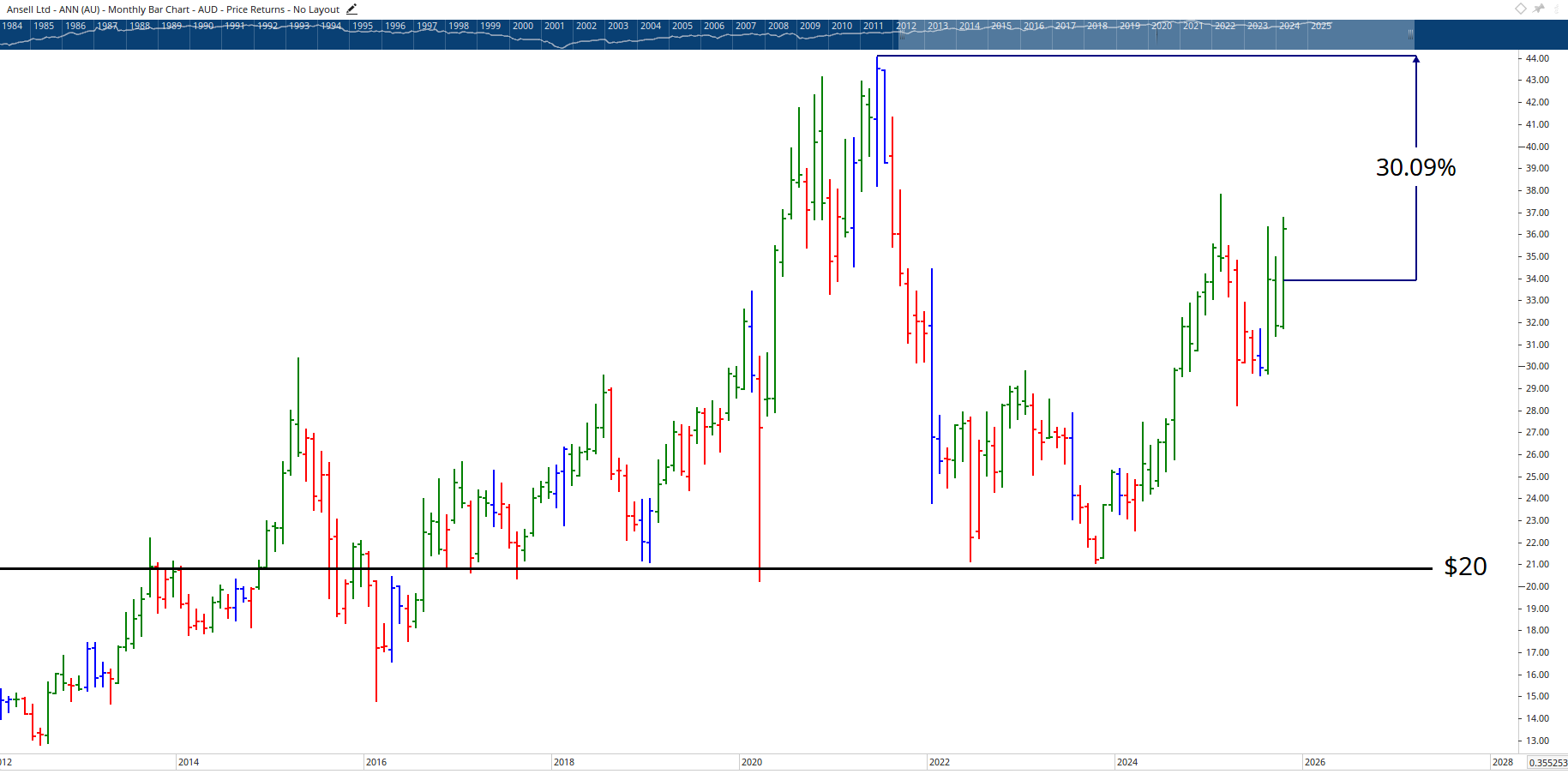Click the 30.09% annotation label
Screen dimensions: 1568x774
tap(1415, 167)
